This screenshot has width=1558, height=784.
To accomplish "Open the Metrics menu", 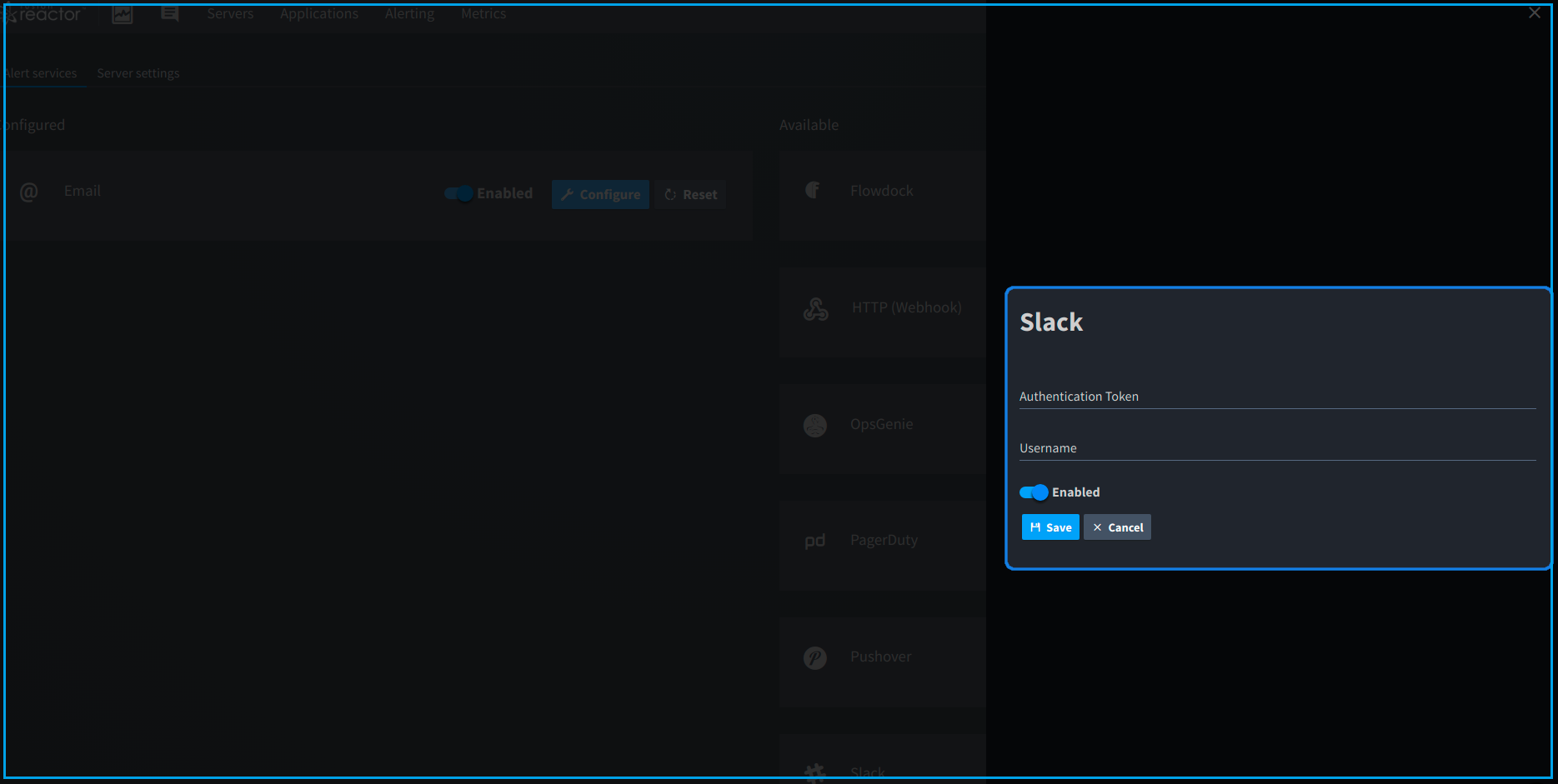I will (x=483, y=14).
